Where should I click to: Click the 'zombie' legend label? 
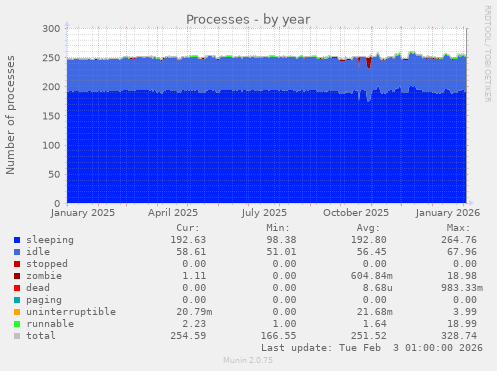(x=44, y=276)
